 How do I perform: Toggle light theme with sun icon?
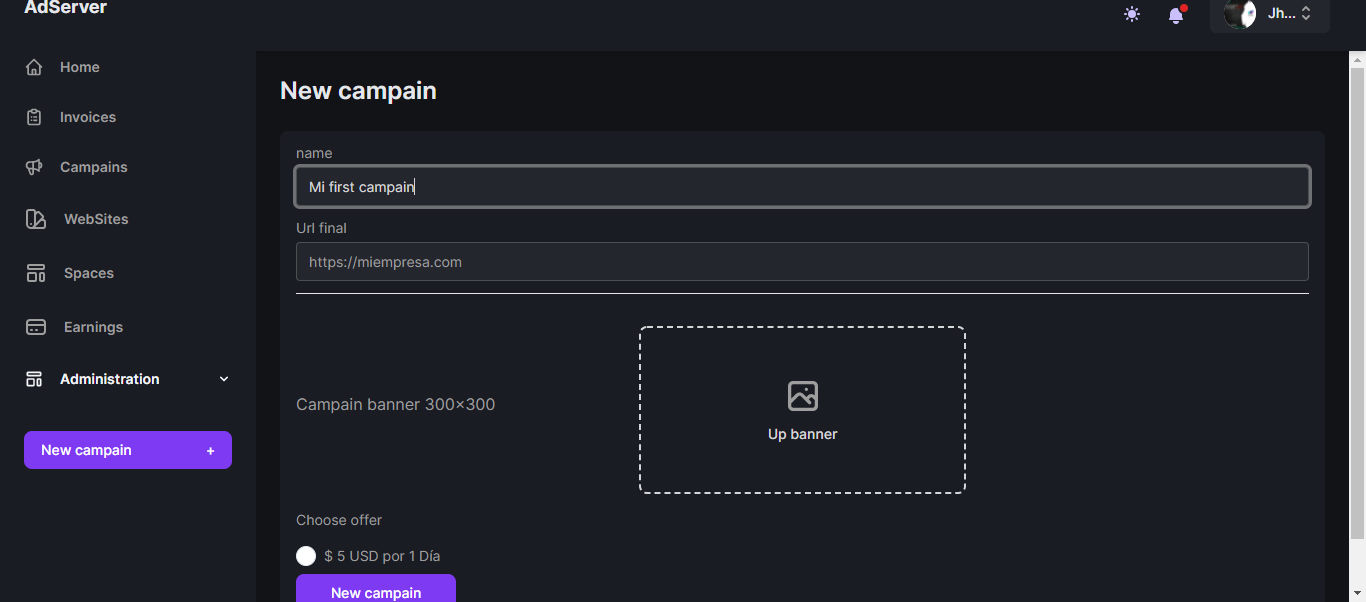pos(1132,14)
